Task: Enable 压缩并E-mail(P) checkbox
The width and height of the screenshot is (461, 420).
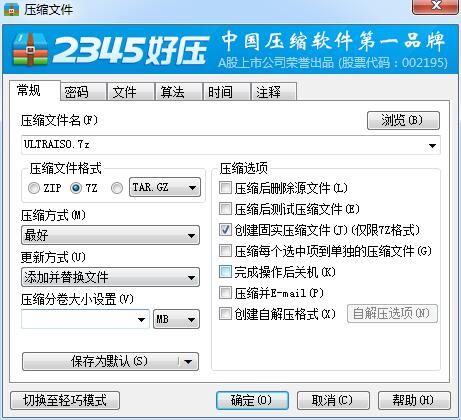Action: tap(225, 293)
